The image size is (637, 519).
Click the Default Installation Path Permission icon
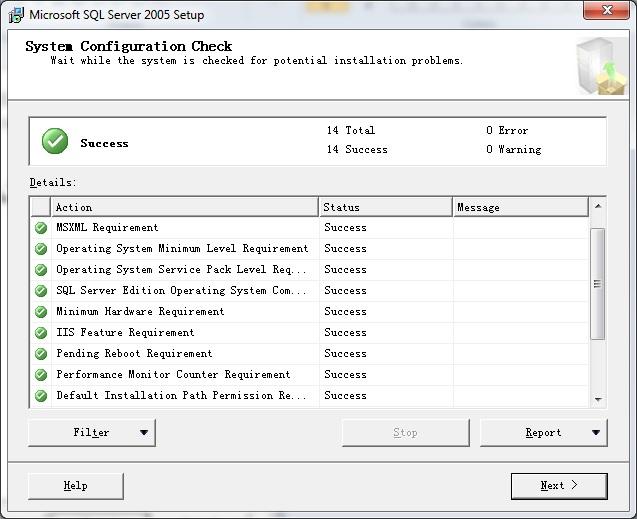(41, 396)
